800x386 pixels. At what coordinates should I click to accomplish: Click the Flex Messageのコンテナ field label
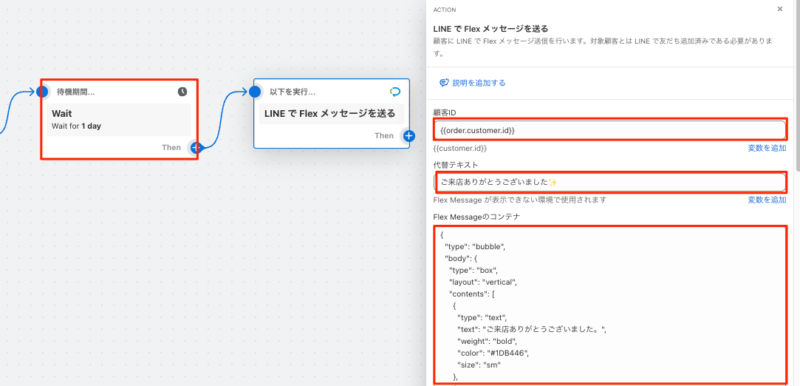477,217
